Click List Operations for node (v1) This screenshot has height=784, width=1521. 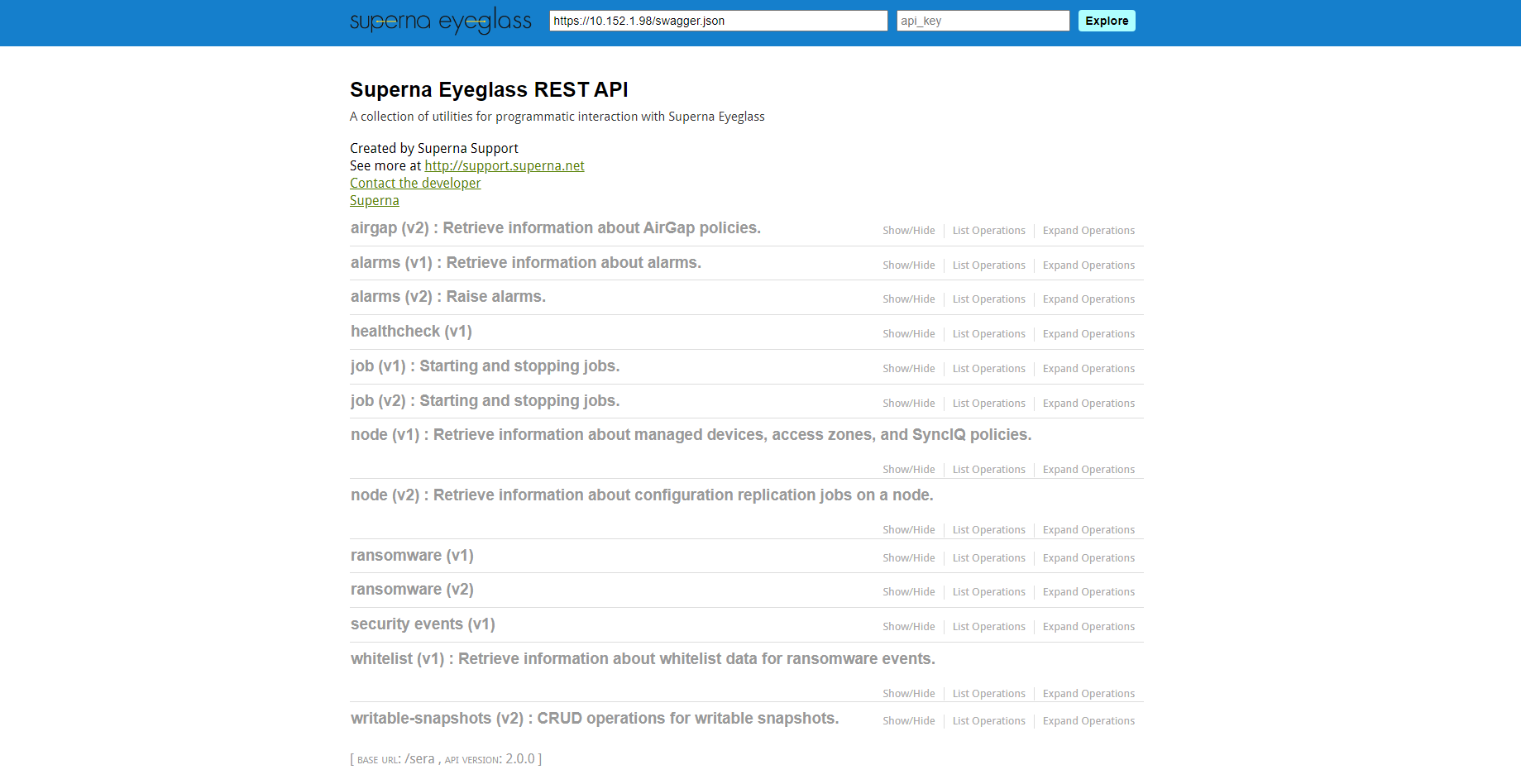[x=989, y=470]
